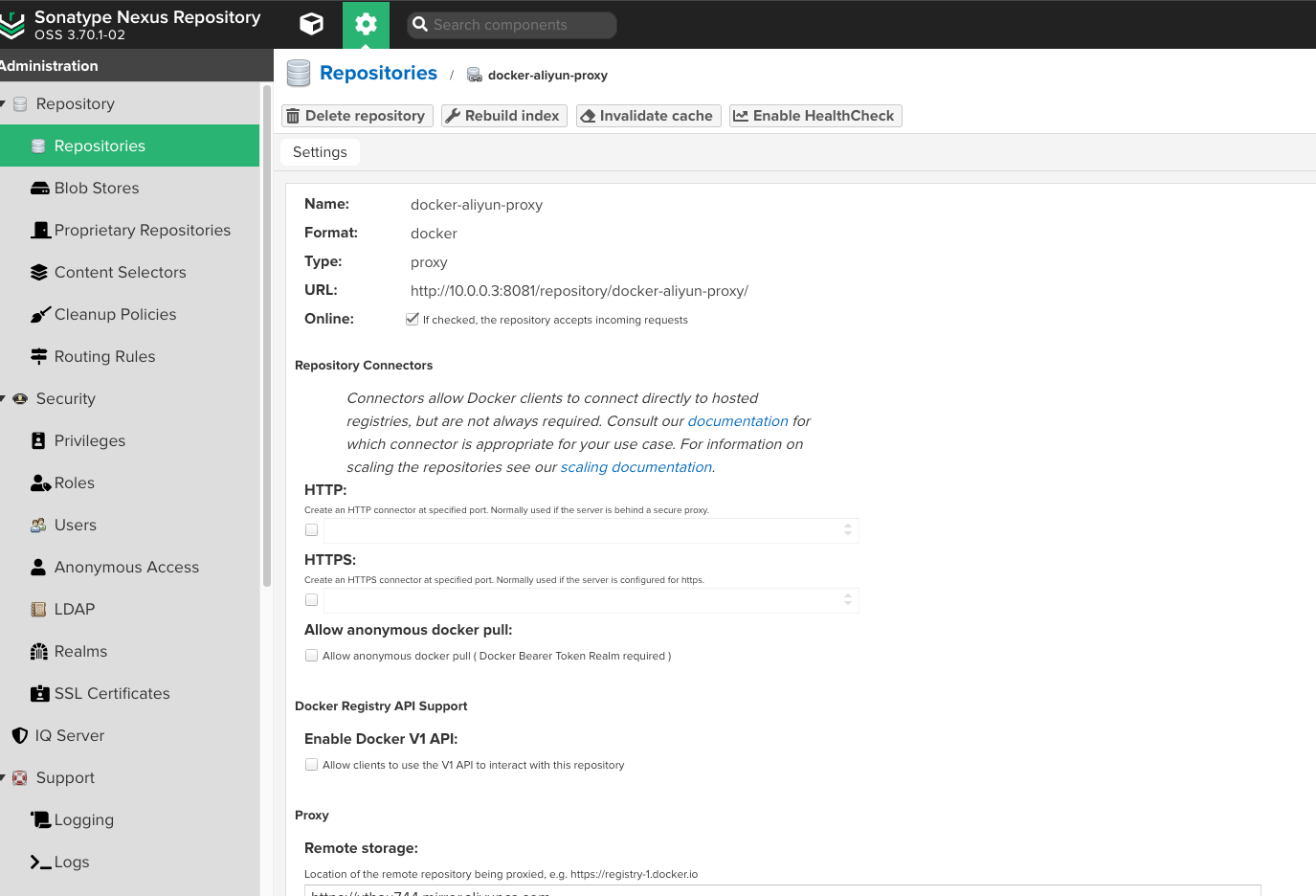The image size is (1316, 896).
Task: Click the Repositories breadcrumb link
Action: pos(378,73)
